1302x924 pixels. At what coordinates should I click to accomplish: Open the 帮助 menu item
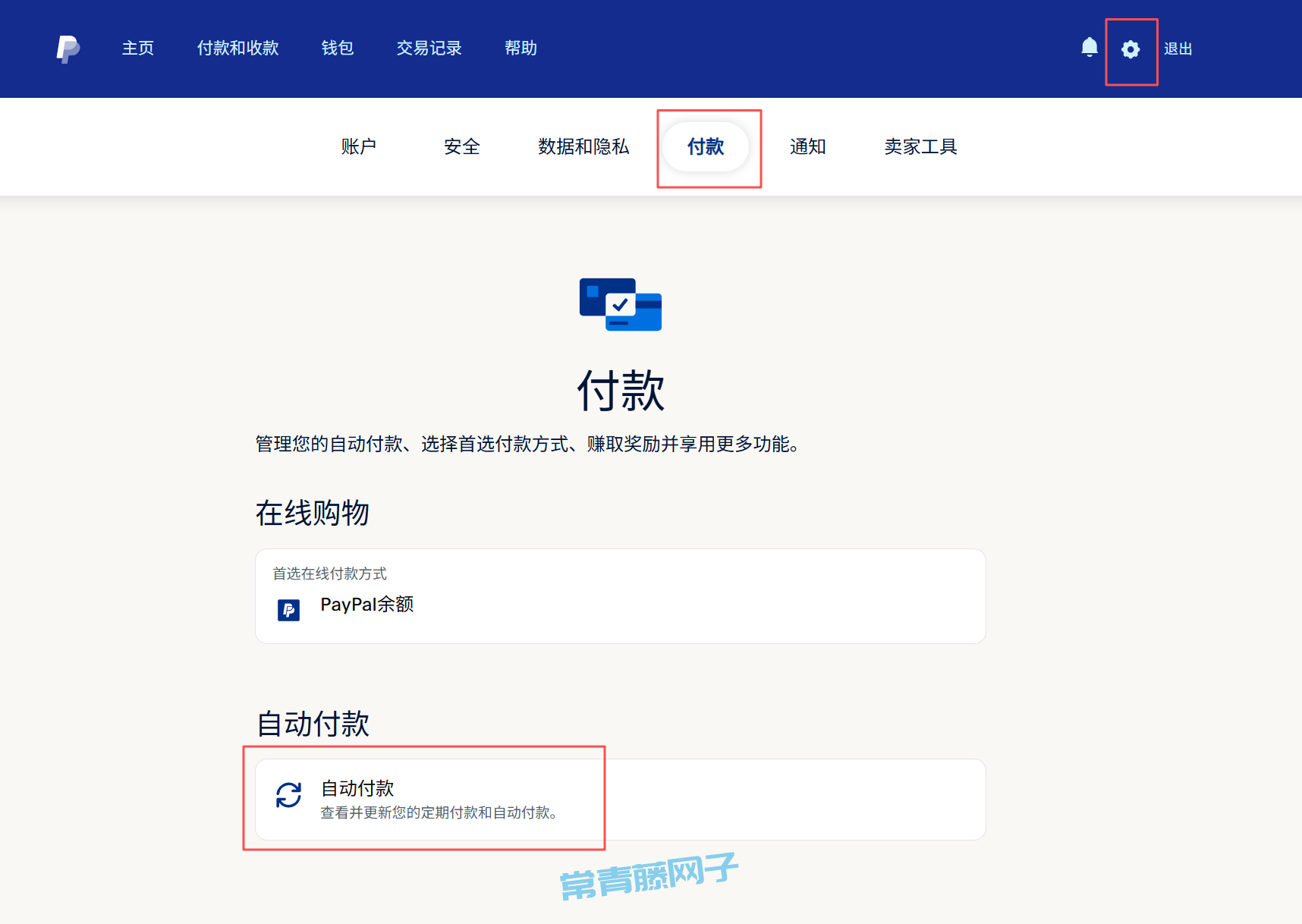pos(520,49)
